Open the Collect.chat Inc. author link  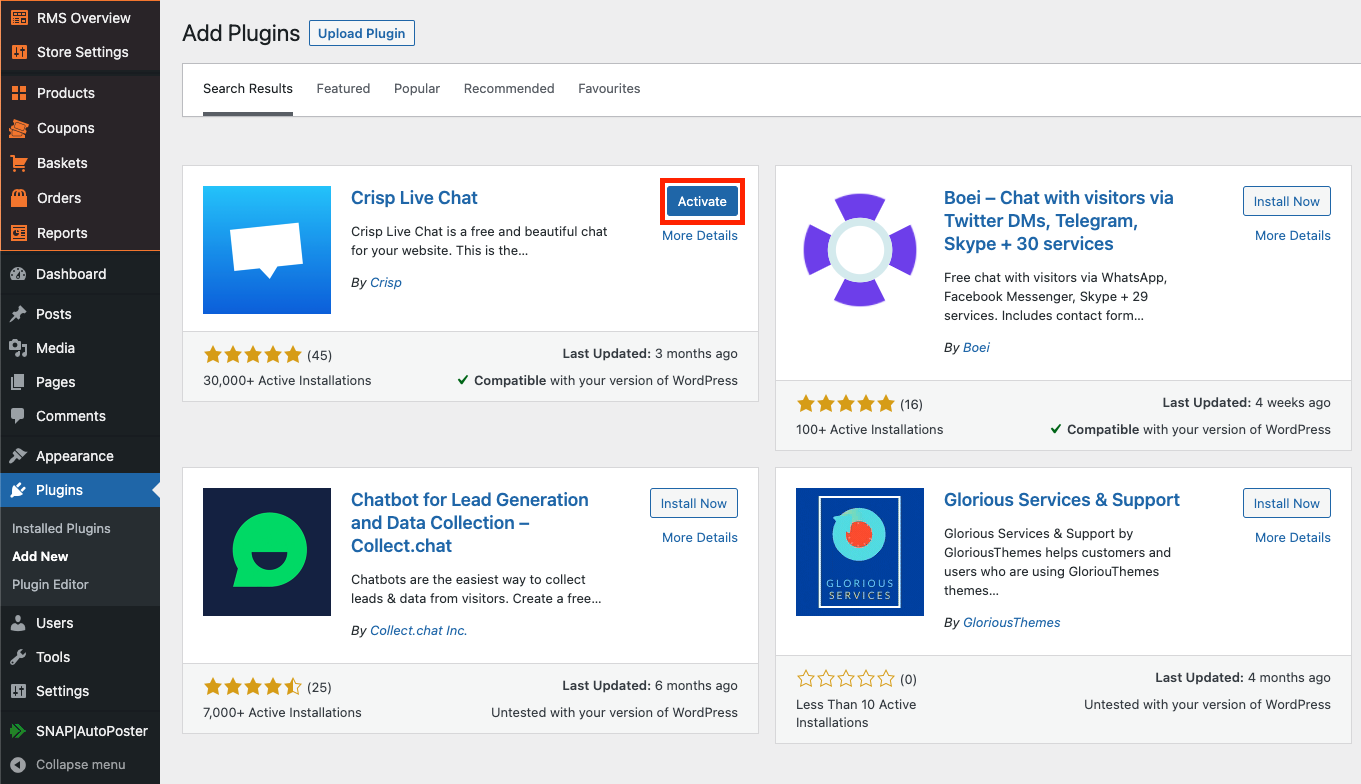click(419, 631)
